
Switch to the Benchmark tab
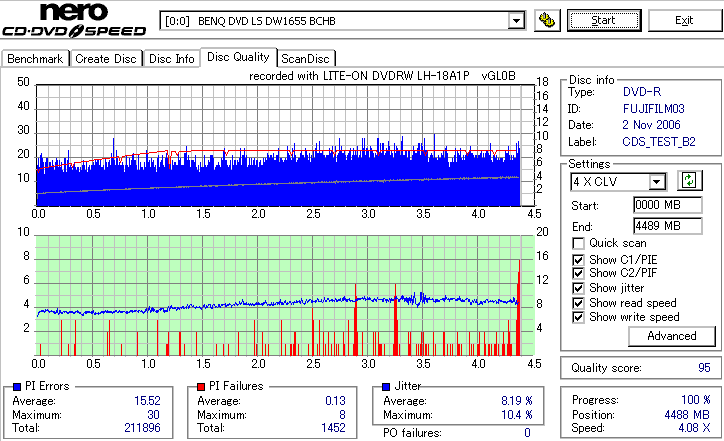pyautogui.click(x=35, y=59)
